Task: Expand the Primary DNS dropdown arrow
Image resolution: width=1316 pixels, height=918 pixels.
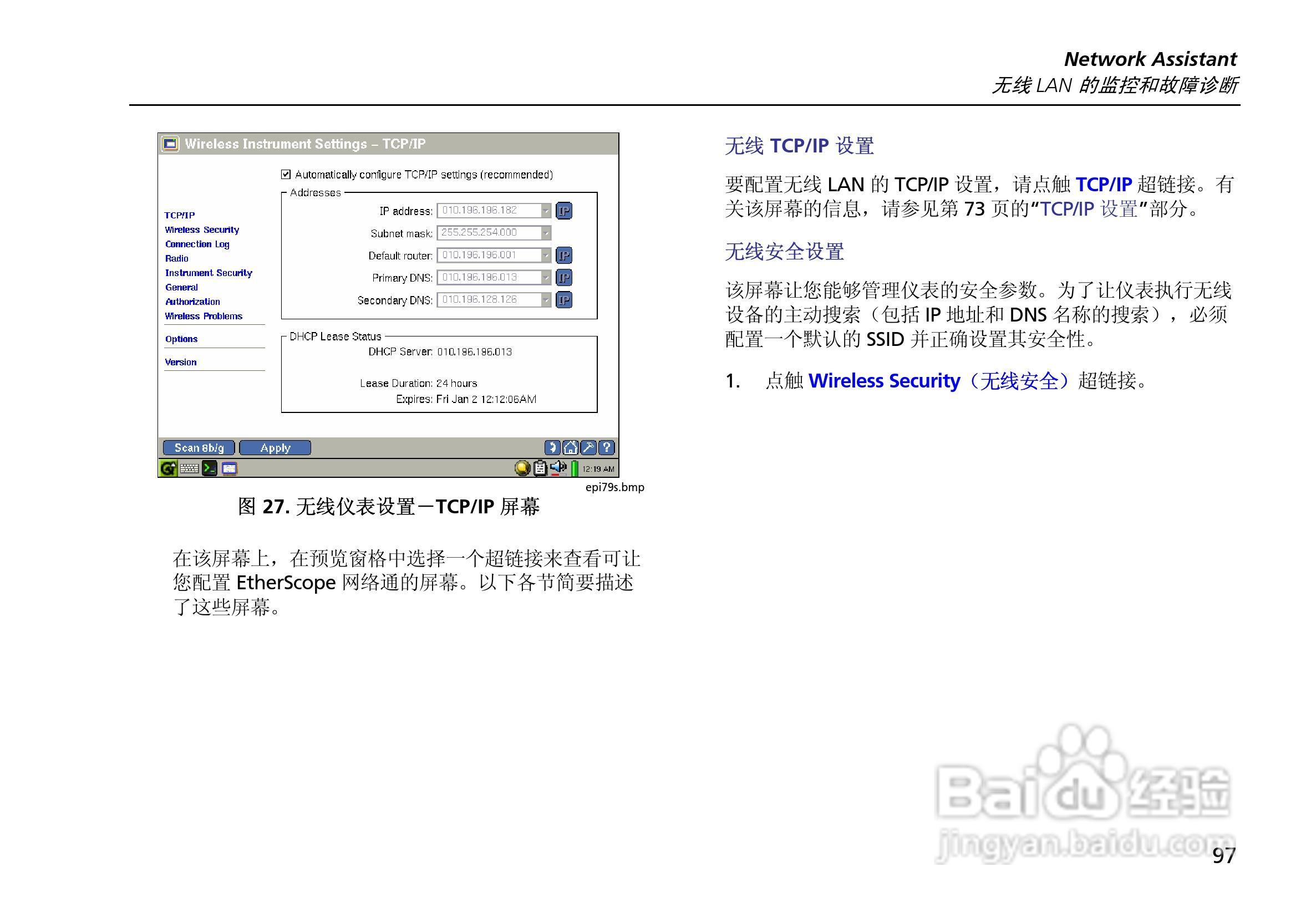Action: pyautogui.click(x=546, y=277)
